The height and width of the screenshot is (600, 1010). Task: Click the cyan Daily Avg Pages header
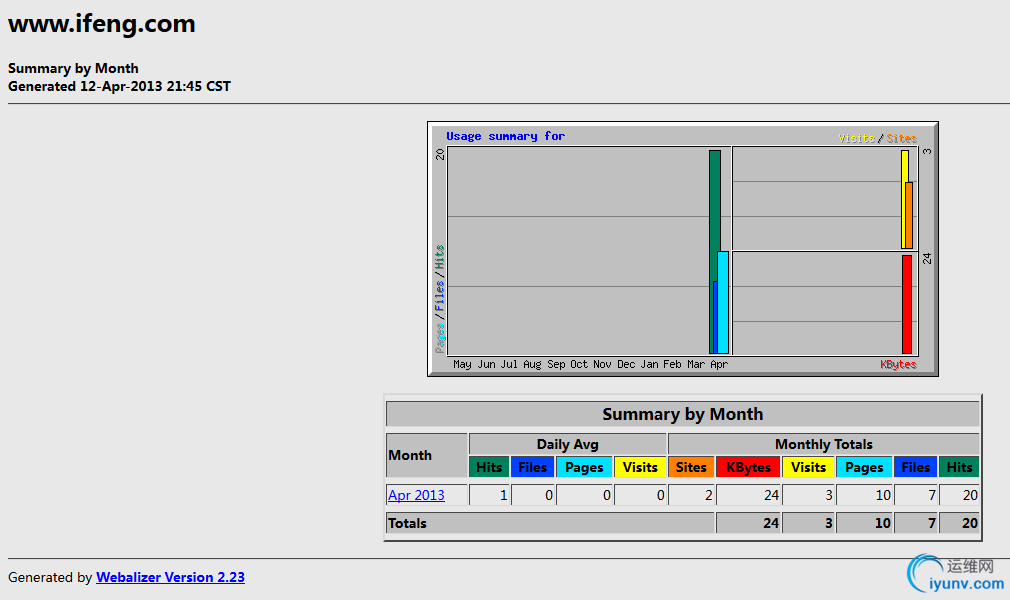584,467
